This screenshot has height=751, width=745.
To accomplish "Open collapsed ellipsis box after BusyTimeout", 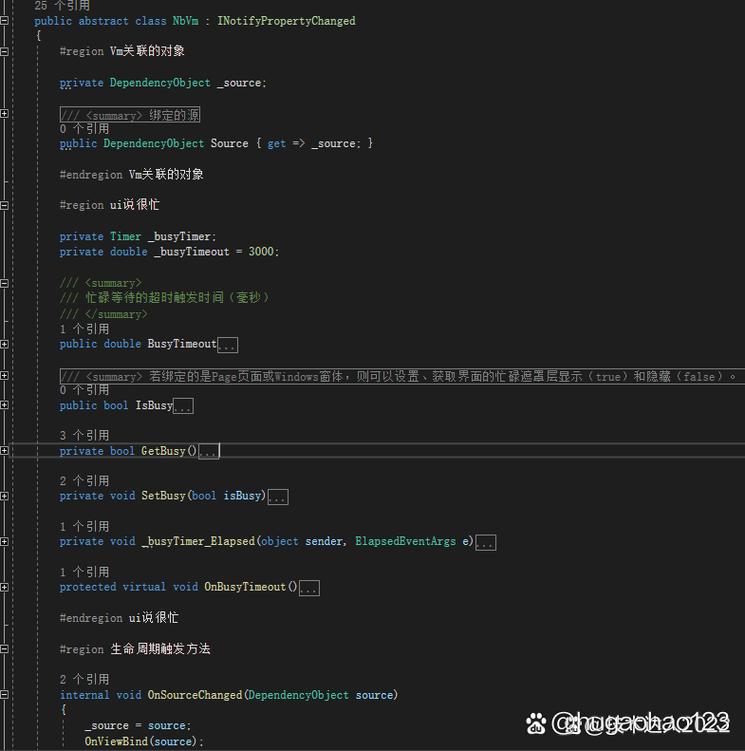I will pos(228,345).
